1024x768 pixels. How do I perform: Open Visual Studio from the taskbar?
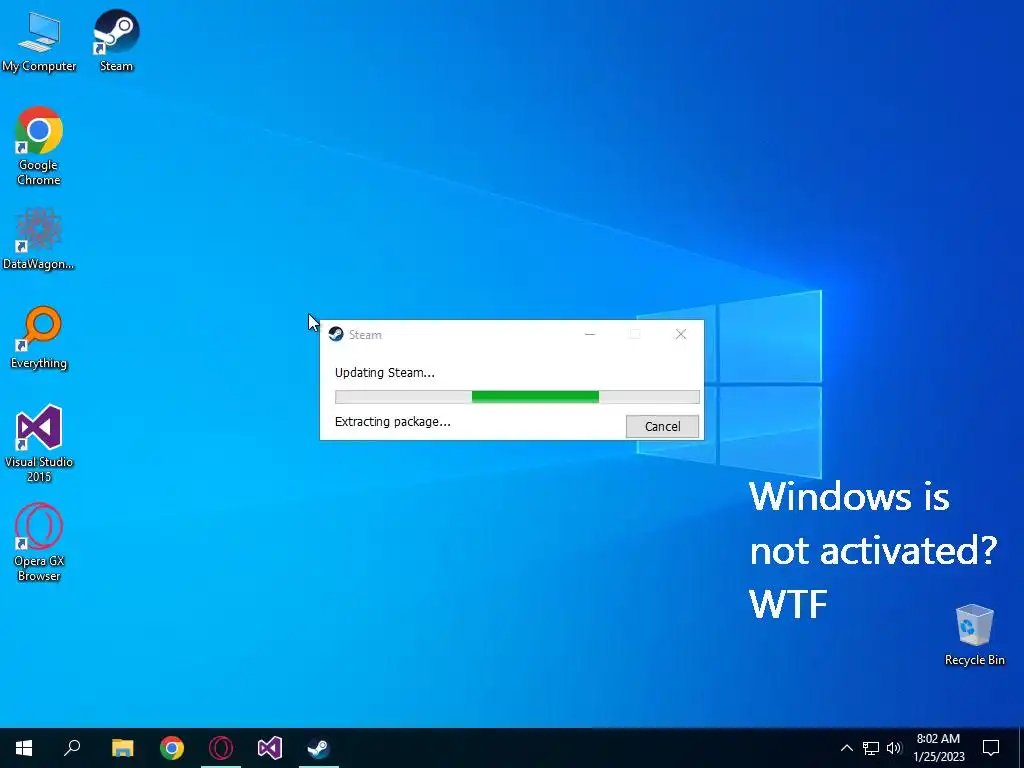(x=270, y=748)
